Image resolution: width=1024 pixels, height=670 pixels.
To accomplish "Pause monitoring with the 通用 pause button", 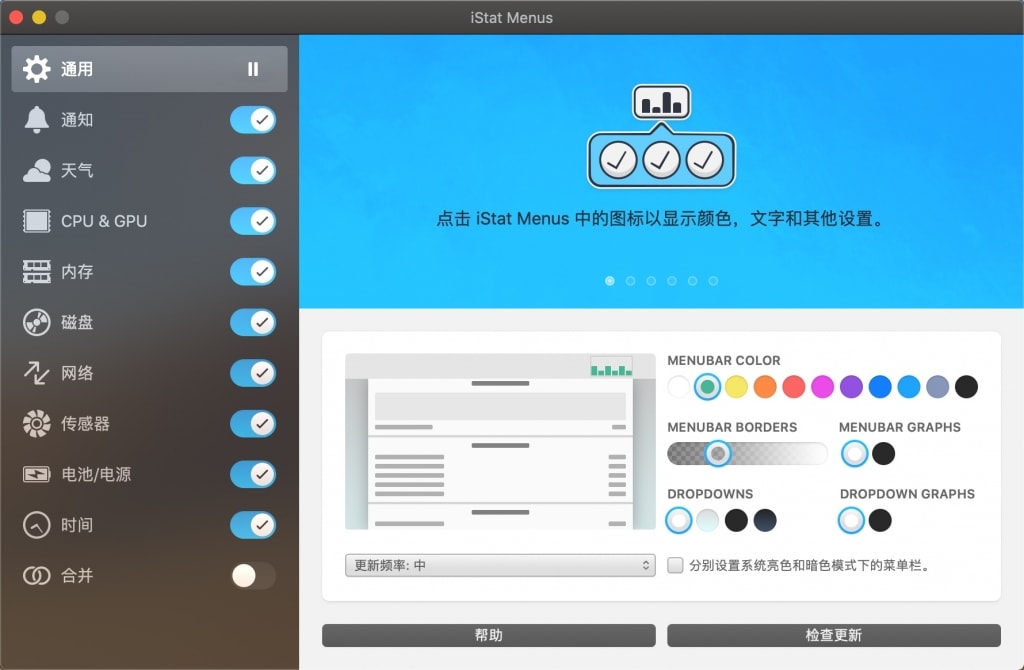I will [x=253, y=69].
